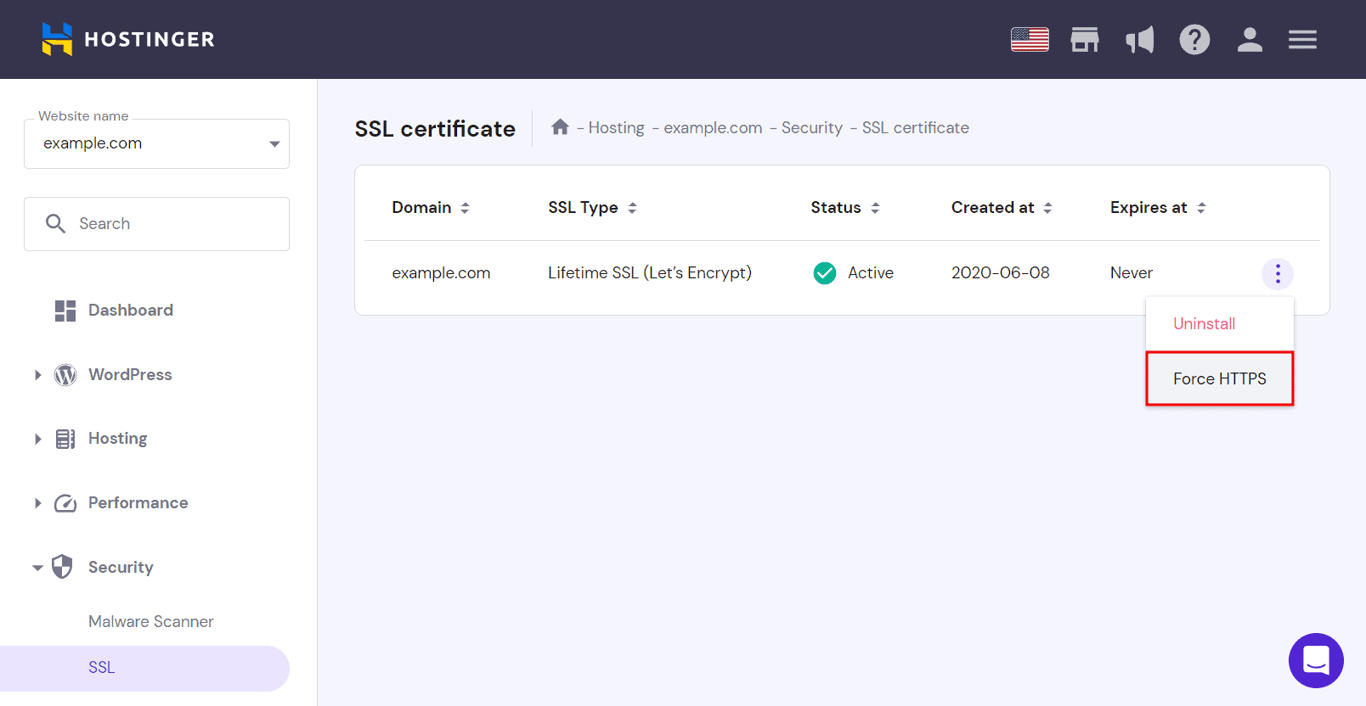
Task: Select Force HTTPS from the actions menu
Action: [x=1219, y=378]
